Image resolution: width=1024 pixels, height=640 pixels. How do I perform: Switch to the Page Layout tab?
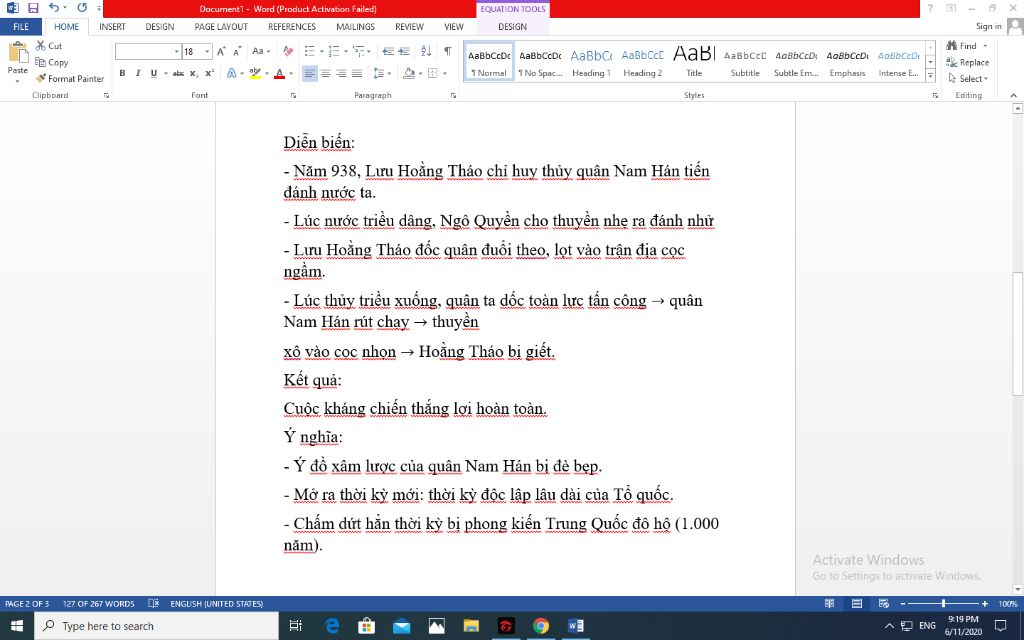[x=221, y=27]
